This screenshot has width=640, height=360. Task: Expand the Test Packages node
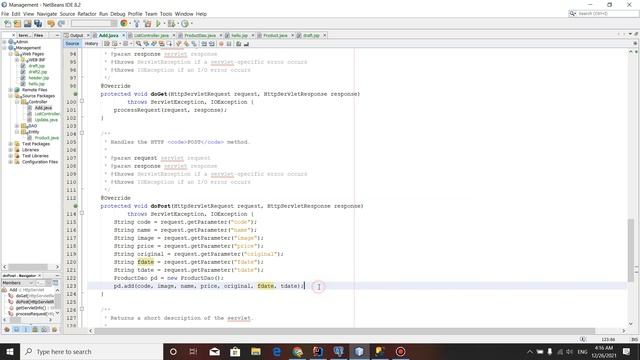click(11, 144)
